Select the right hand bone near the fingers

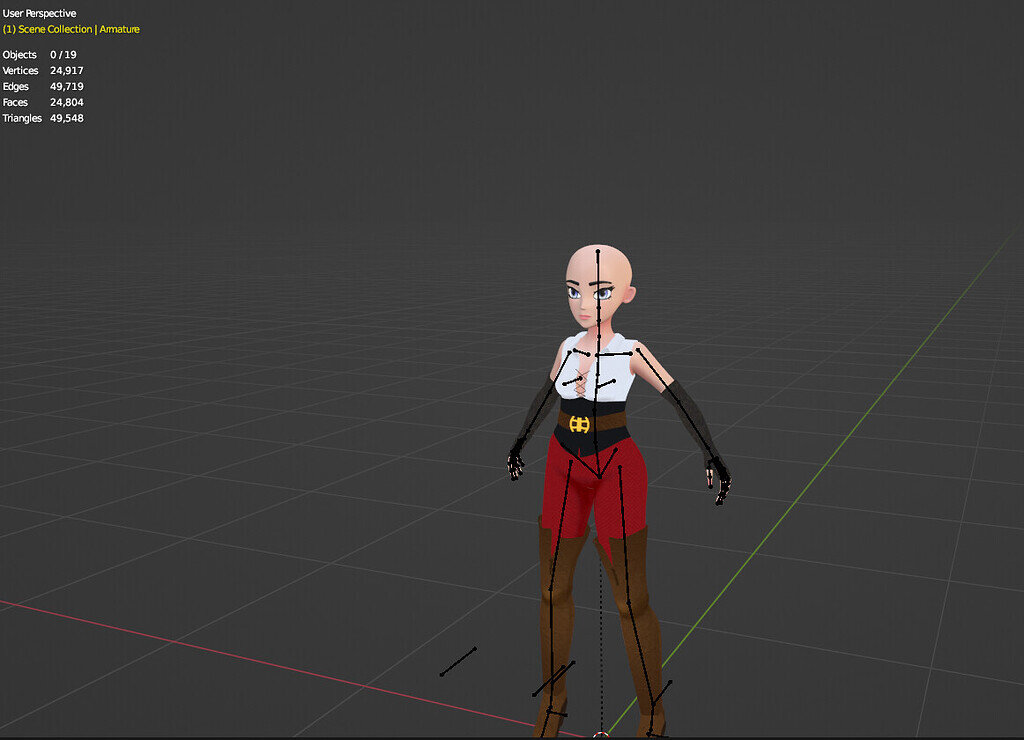click(517, 462)
